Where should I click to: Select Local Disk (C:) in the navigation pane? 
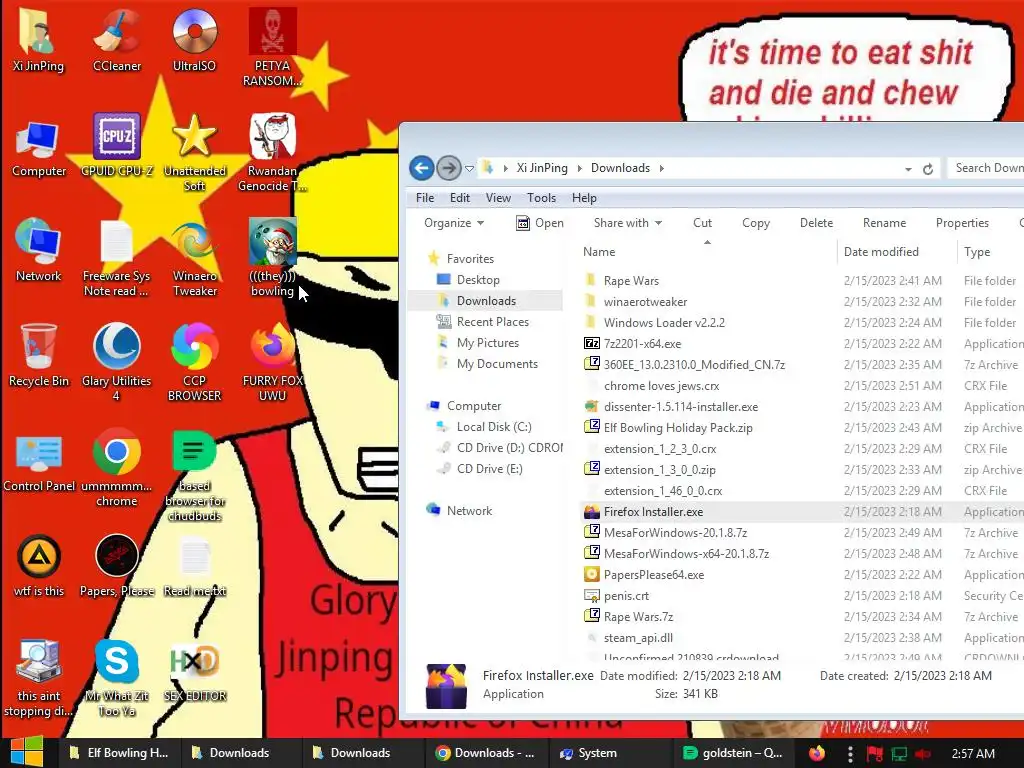(494, 426)
